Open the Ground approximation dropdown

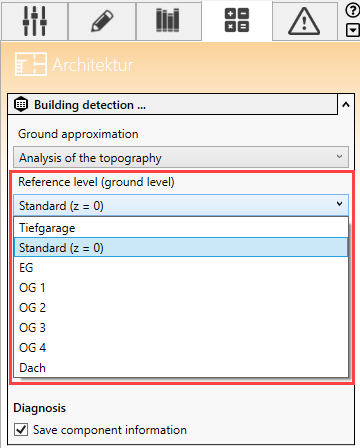tap(181, 157)
